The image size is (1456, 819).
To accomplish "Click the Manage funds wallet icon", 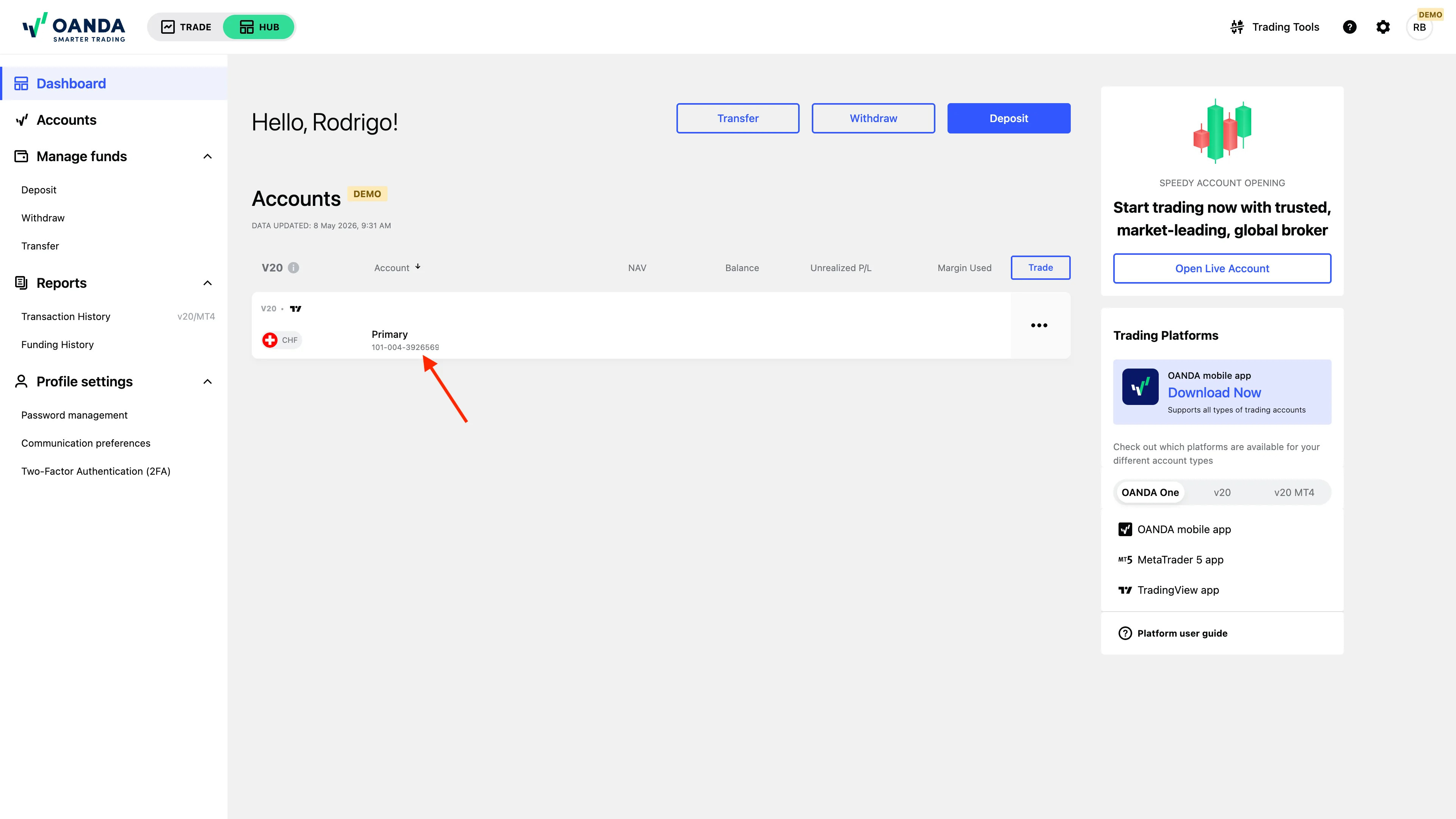I will click(22, 156).
